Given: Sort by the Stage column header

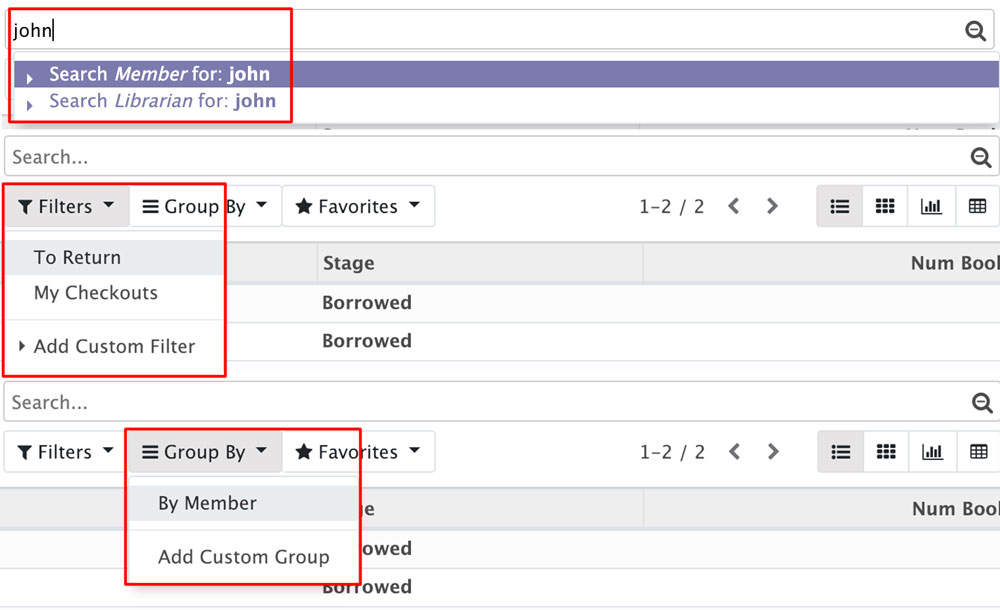Looking at the screenshot, I should (480, 263).
